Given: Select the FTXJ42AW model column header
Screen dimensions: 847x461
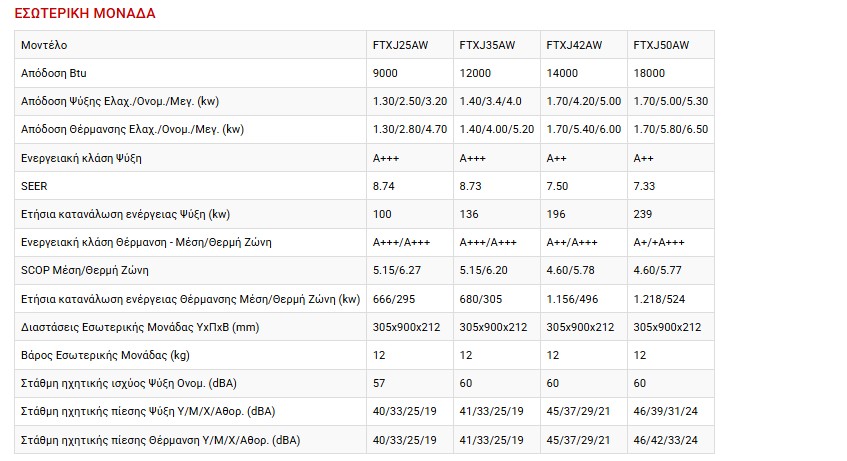Looking at the screenshot, I should click(574, 45).
